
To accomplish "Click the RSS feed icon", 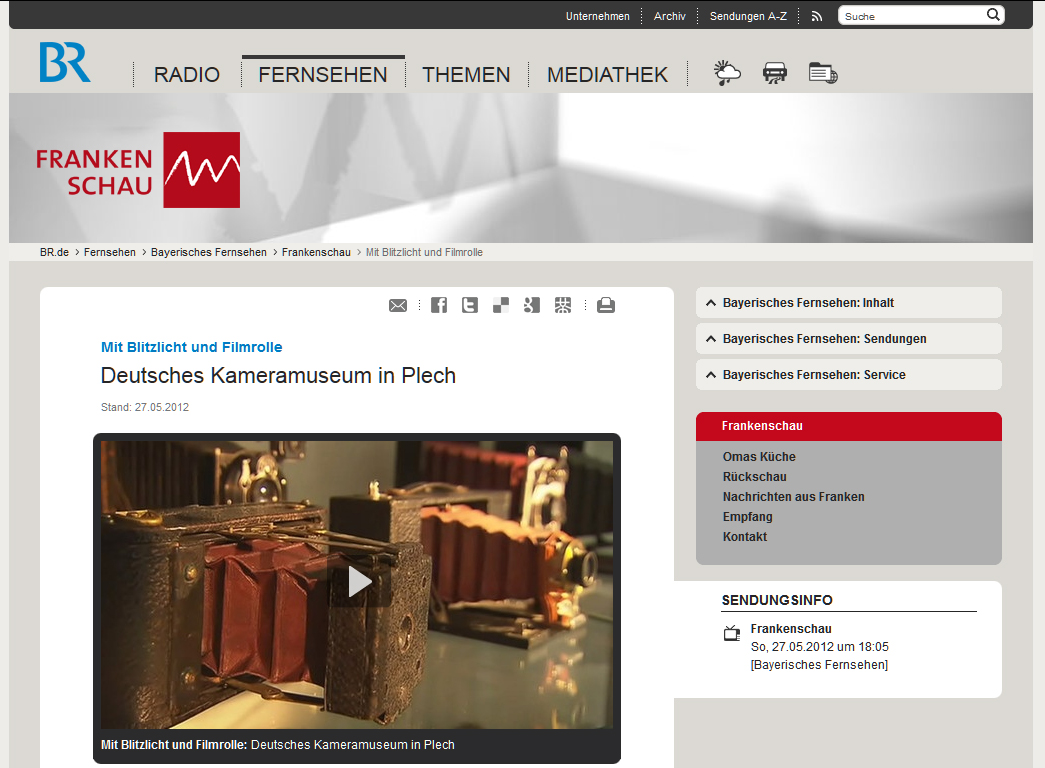I will tap(816, 17).
